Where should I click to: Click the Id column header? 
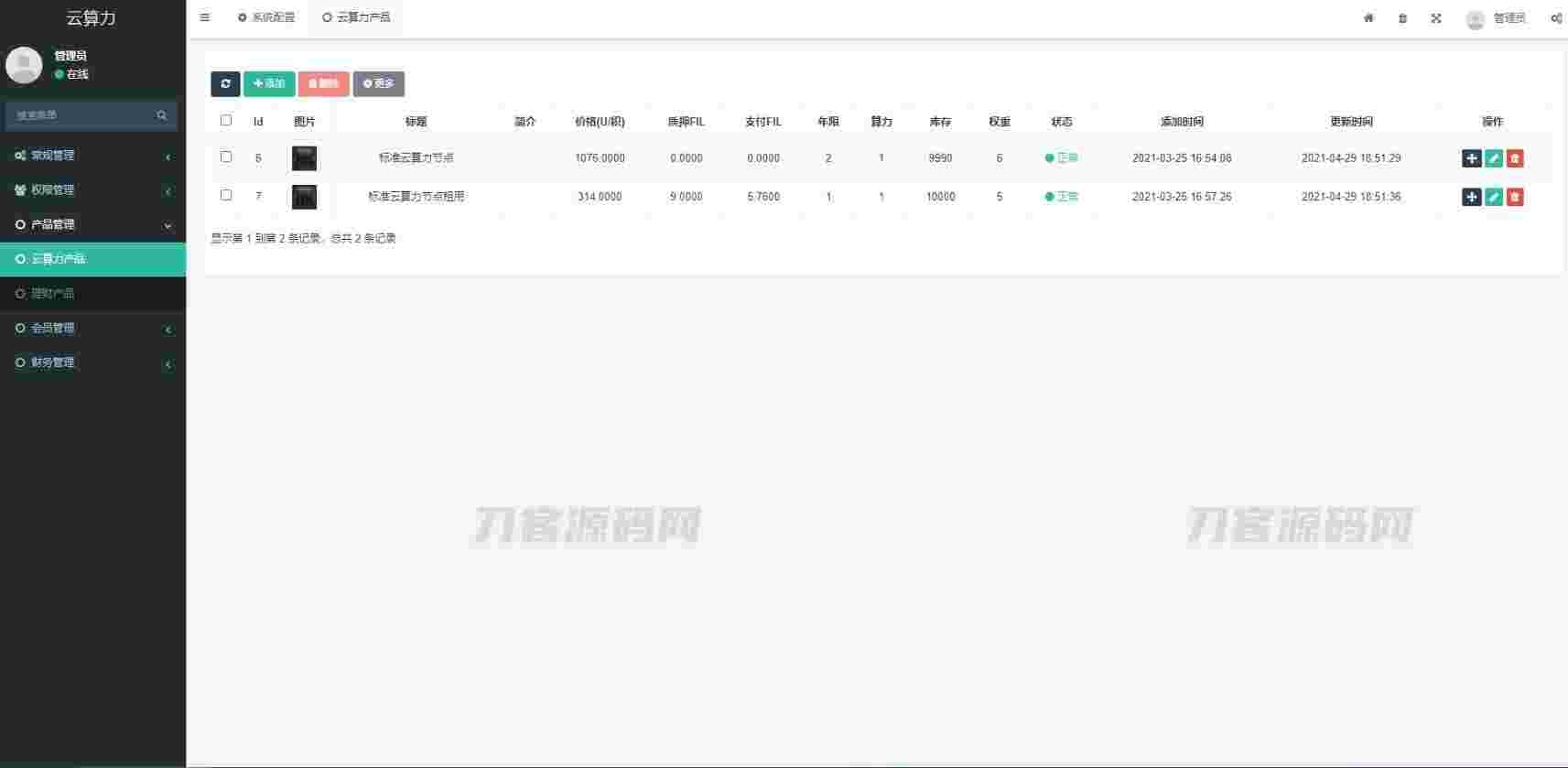point(258,122)
